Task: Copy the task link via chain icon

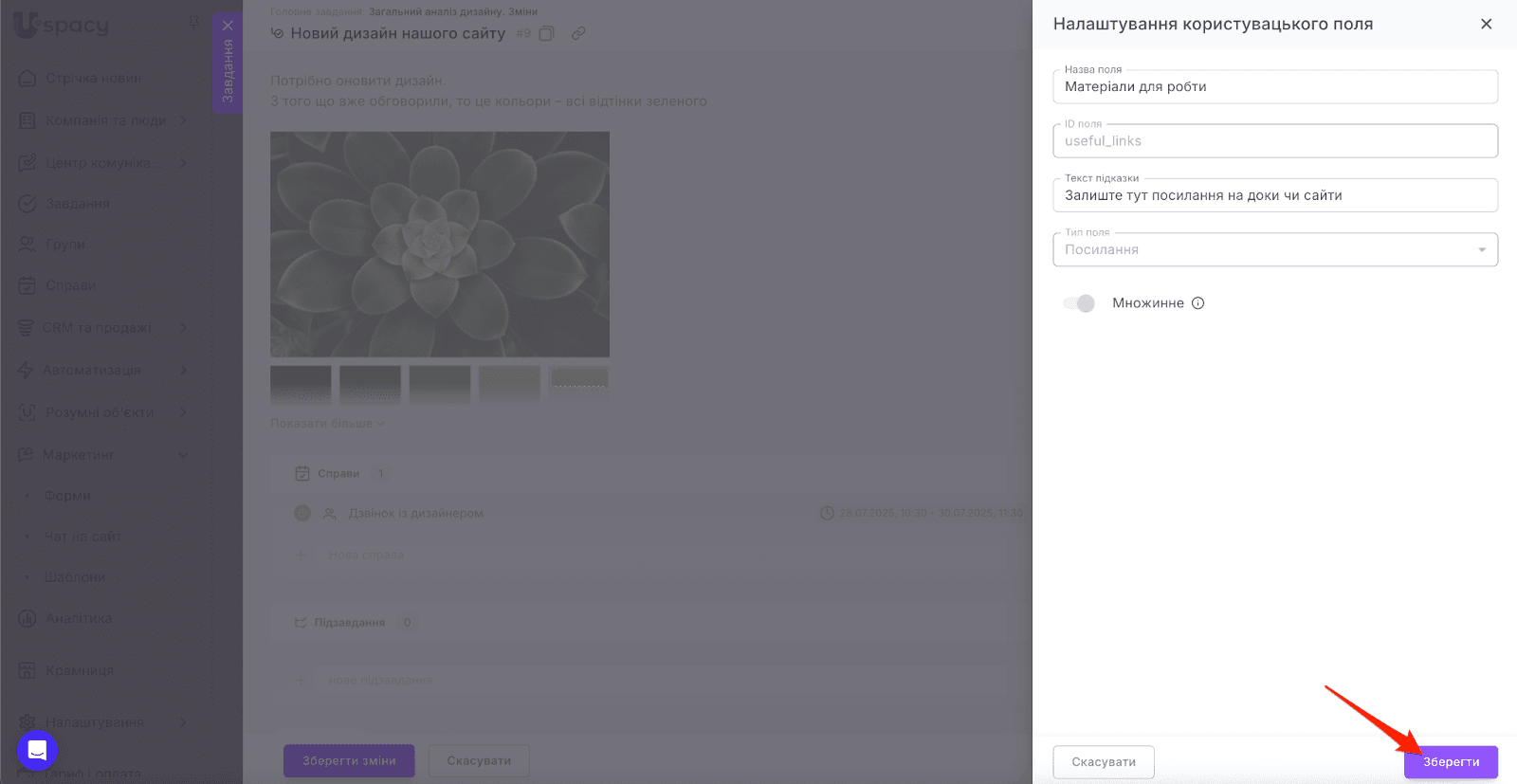Action: (x=578, y=33)
